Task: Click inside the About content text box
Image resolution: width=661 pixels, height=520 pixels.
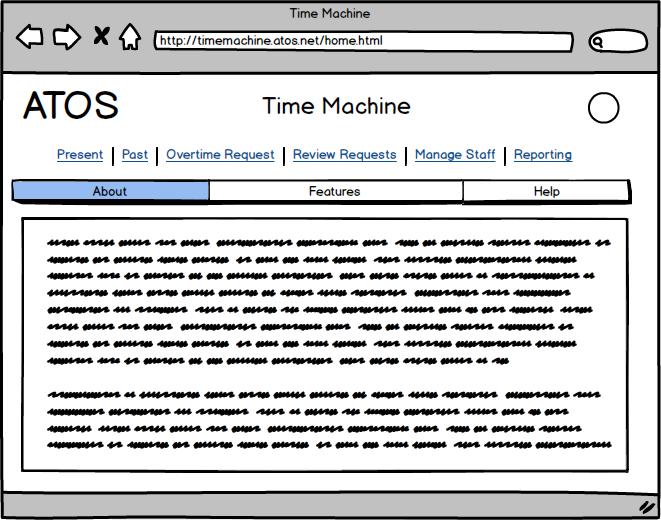Action: (x=325, y=344)
